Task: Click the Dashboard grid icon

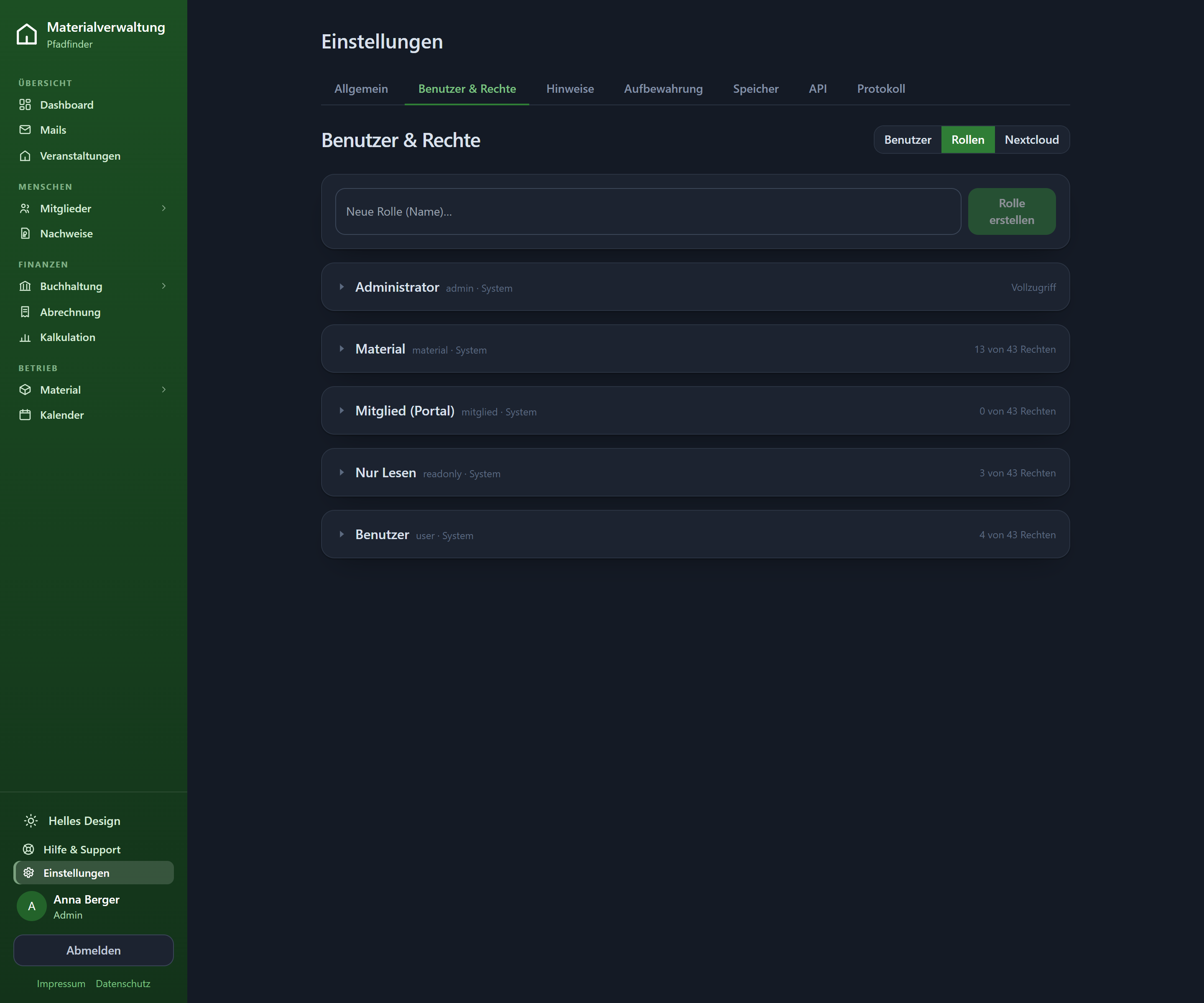Action: [25, 105]
